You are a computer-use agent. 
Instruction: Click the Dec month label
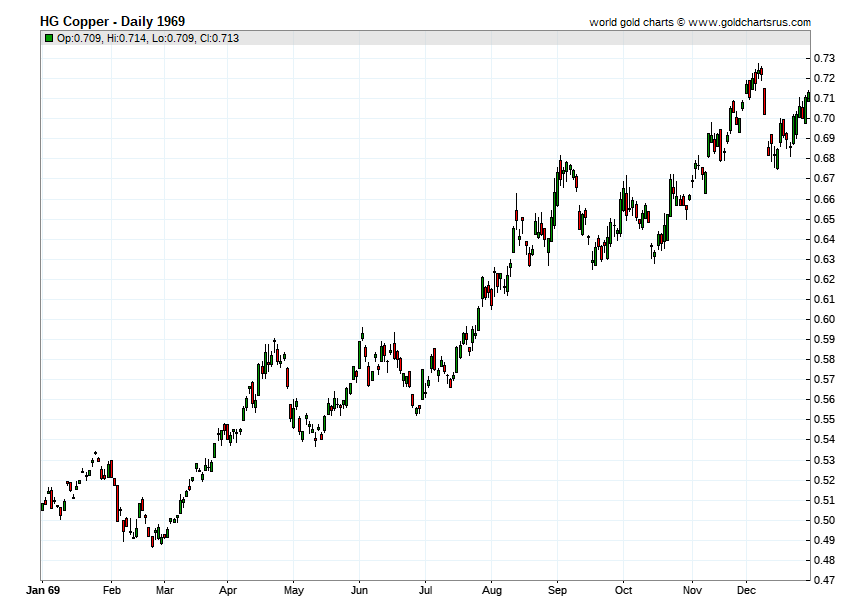(x=746, y=589)
